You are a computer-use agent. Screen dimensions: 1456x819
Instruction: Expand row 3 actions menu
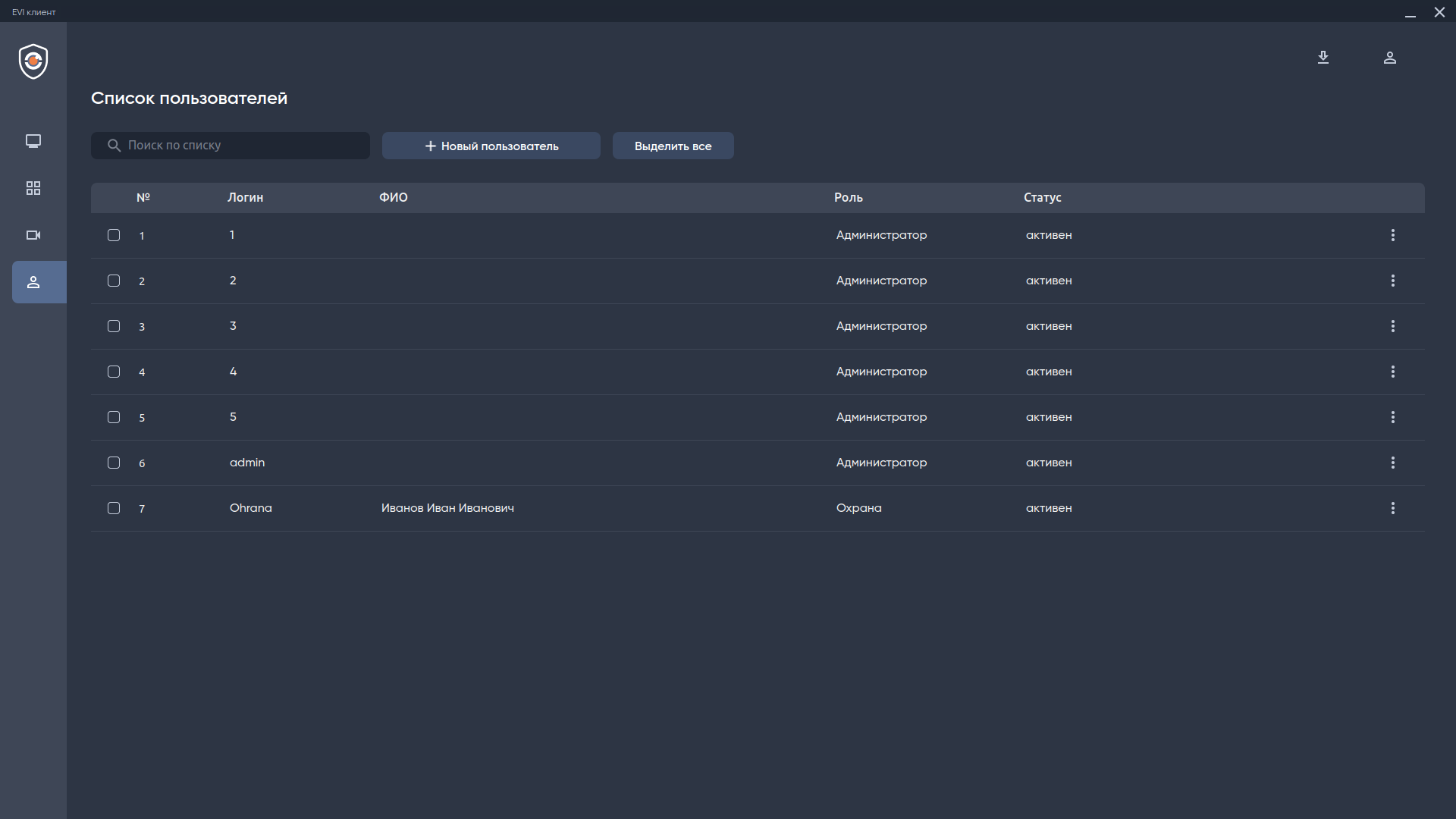coord(1393,326)
